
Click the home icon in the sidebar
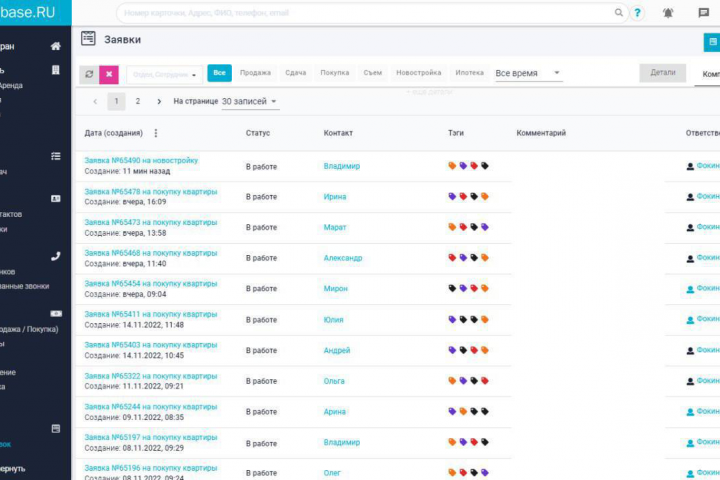point(56,46)
